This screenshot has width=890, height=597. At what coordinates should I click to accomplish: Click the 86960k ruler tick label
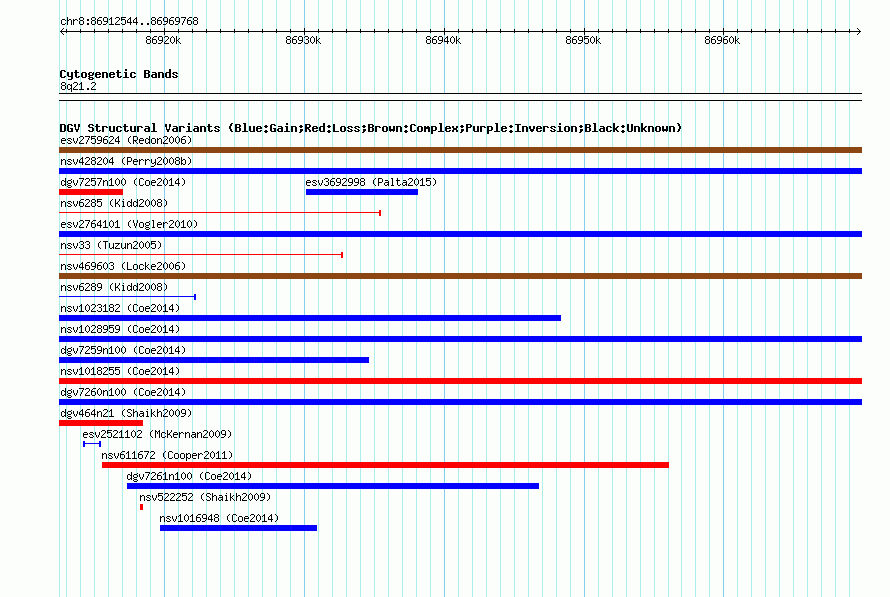point(722,40)
